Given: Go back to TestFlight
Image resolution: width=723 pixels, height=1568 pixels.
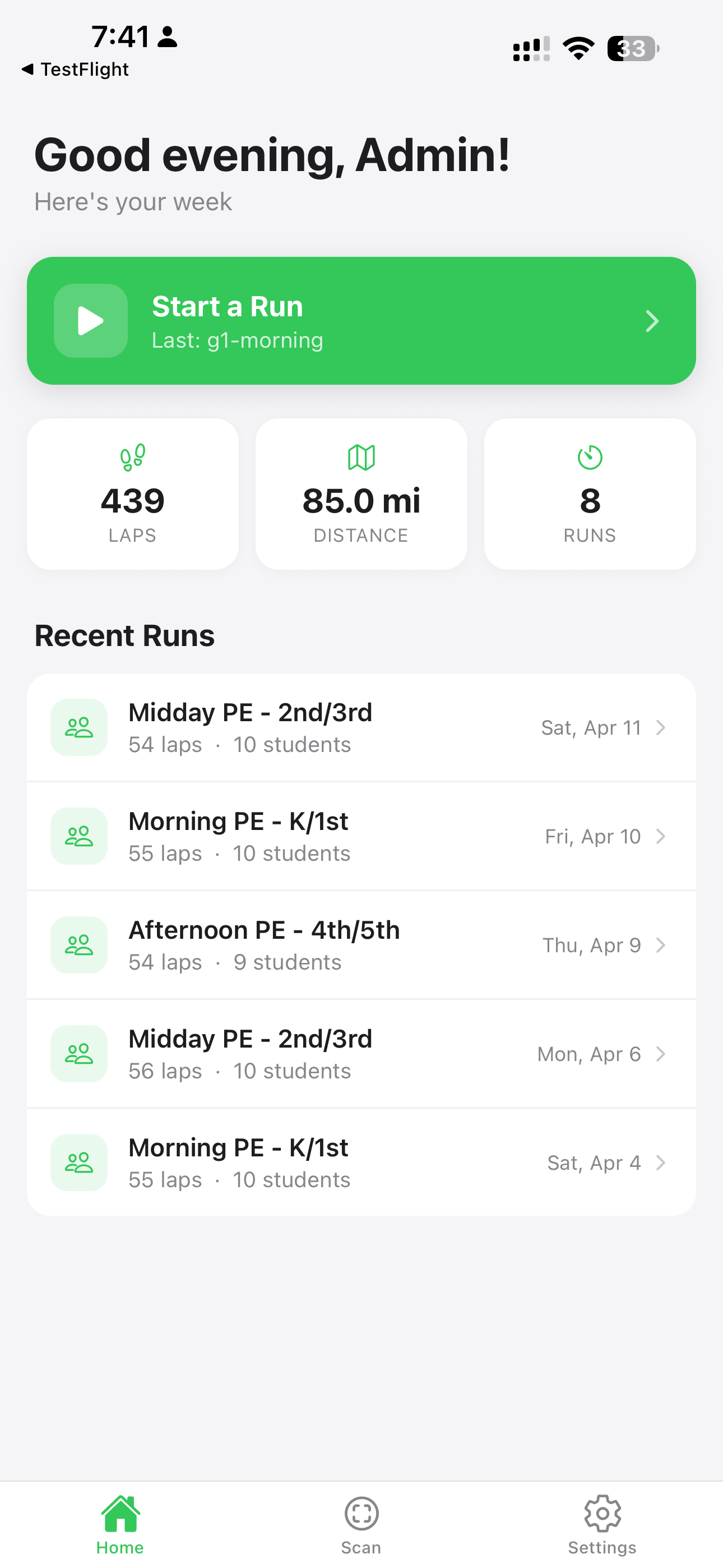Looking at the screenshot, I should [76, 70].
